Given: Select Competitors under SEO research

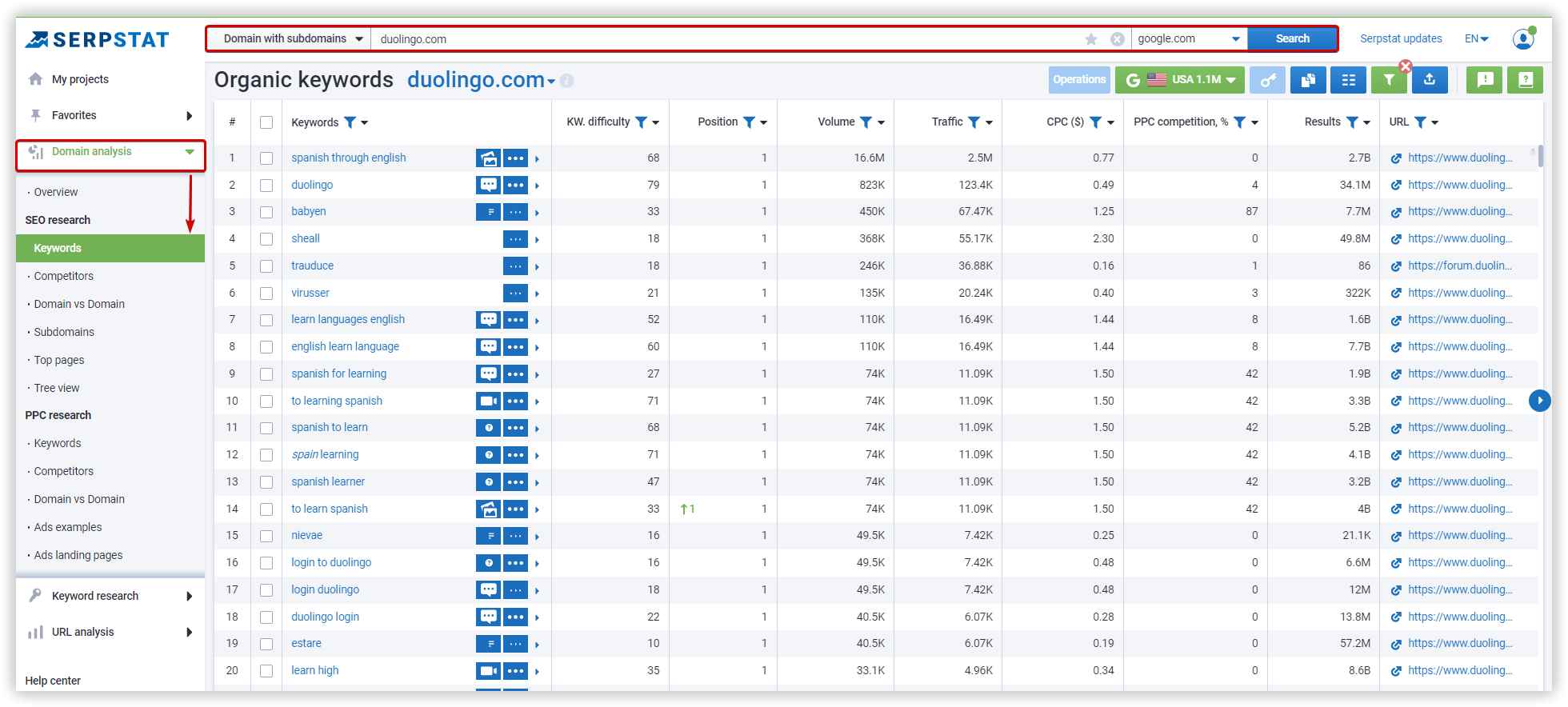Looking at the screenshot, I should pos(63,276).
